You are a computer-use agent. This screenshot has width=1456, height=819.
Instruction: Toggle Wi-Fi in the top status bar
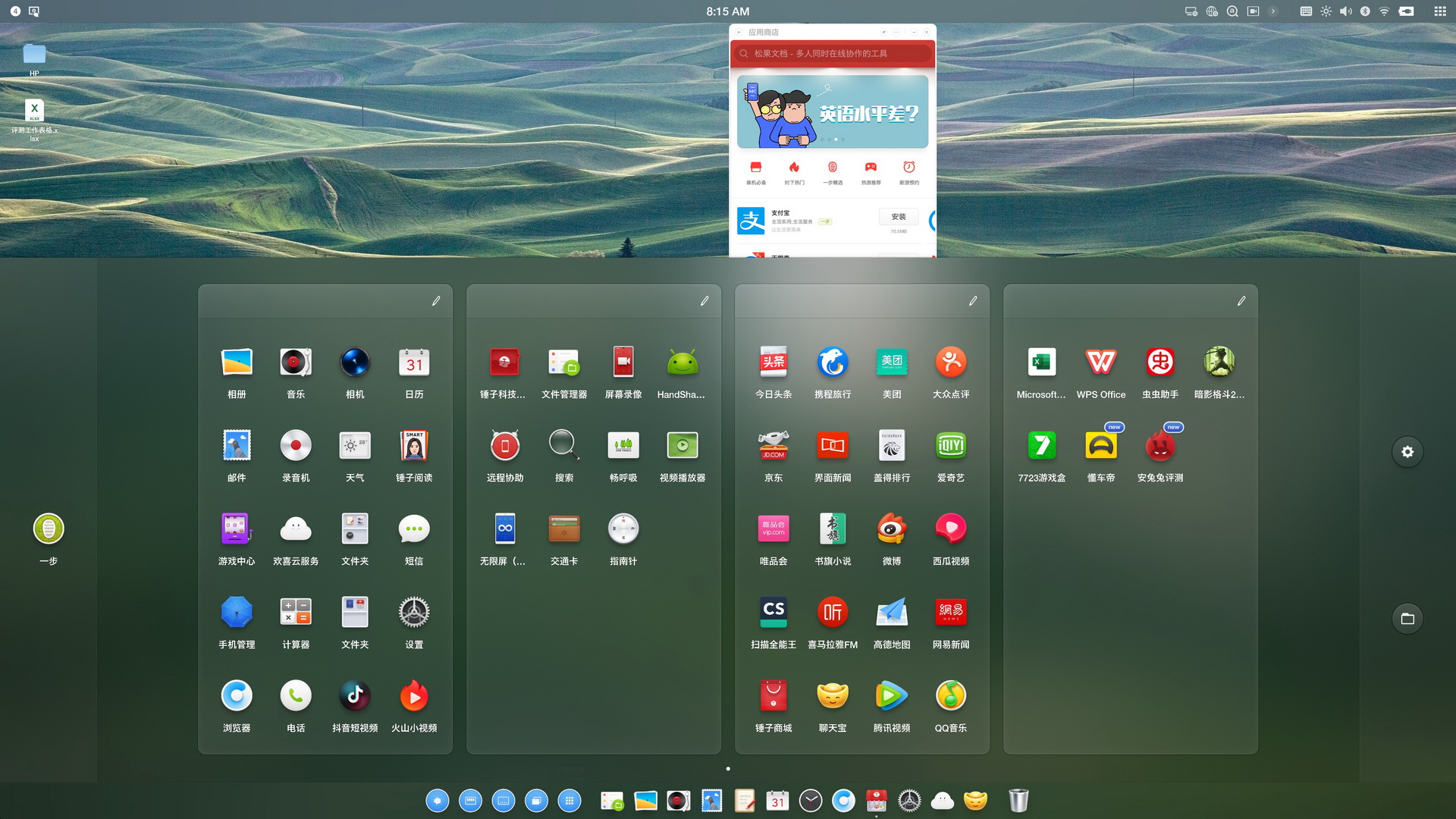click(x=1384, y=11)
